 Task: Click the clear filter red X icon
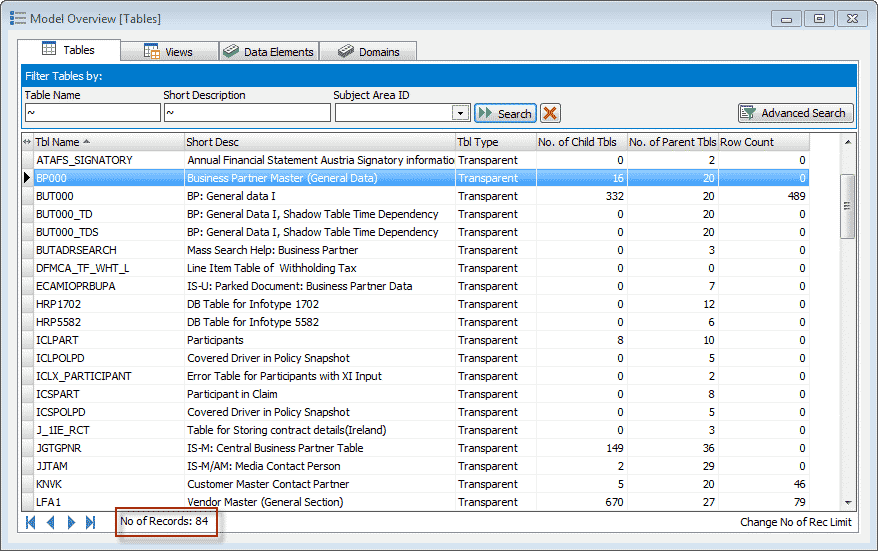click(550, 113)
